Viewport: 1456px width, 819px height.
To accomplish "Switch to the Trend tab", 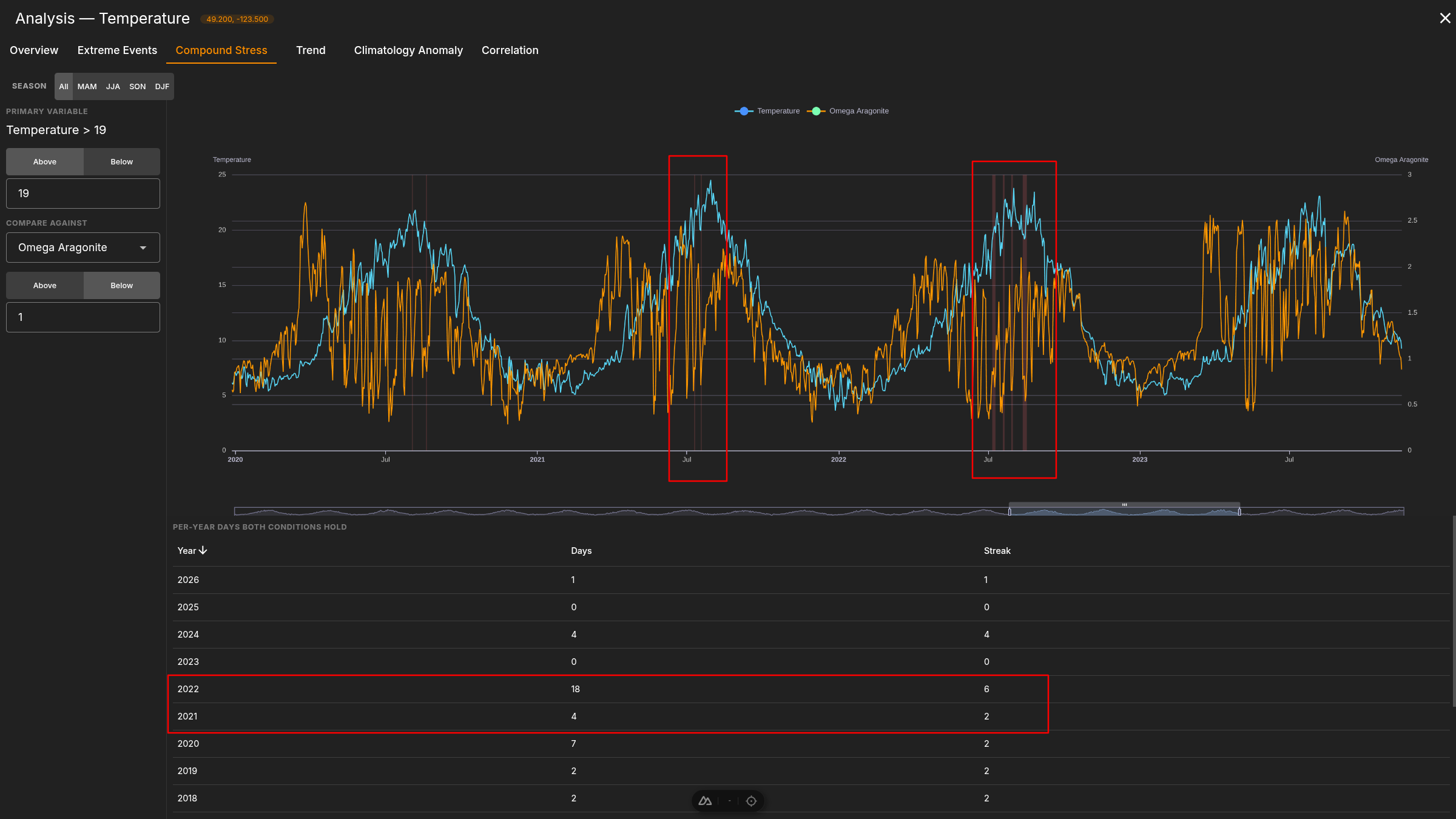I will (x=311, y=50).
